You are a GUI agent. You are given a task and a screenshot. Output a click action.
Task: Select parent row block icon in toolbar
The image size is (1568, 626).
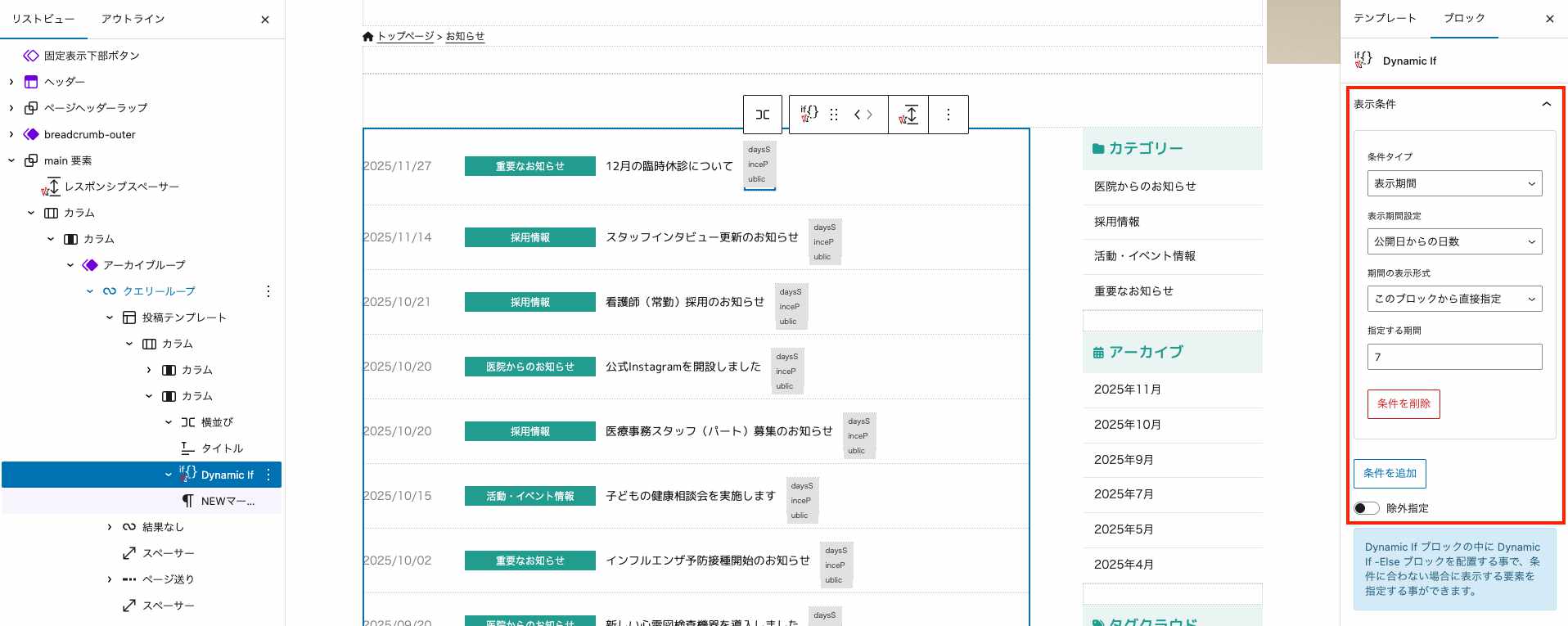coord(763,115)
